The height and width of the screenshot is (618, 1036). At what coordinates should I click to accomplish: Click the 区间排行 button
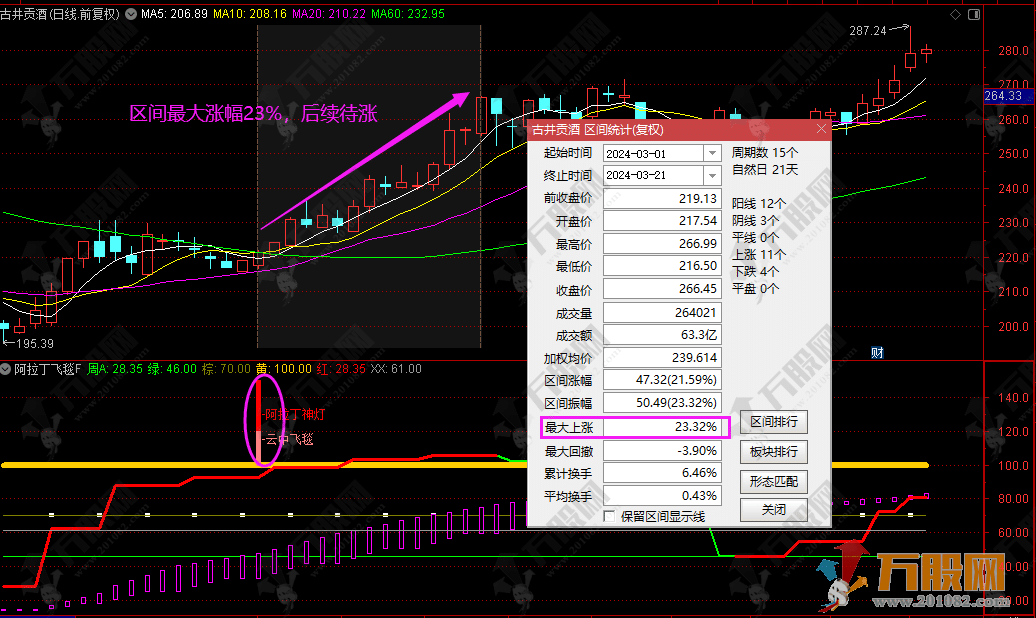coord(774,422)
